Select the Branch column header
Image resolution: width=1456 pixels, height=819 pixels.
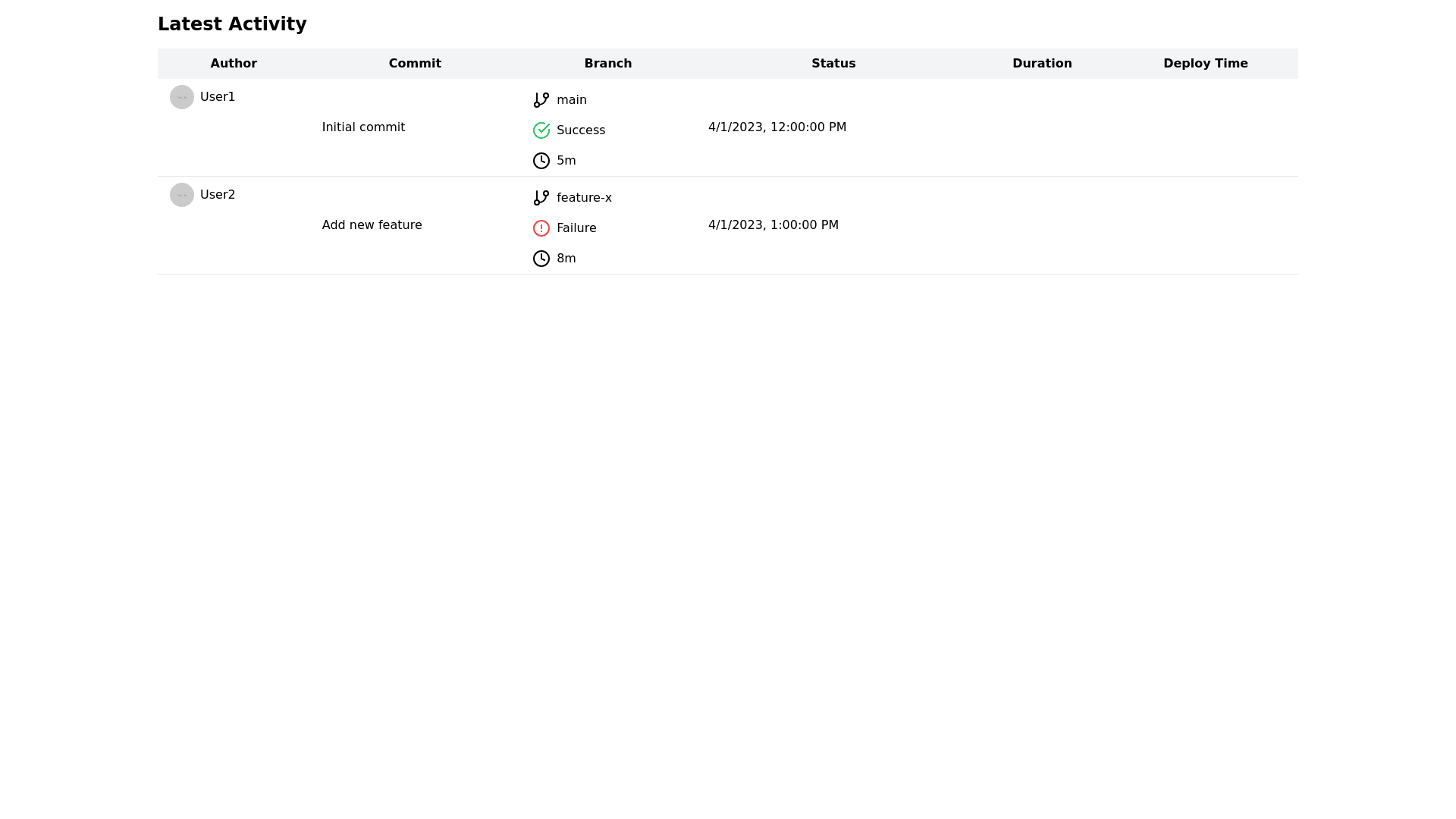coord(607,64)
